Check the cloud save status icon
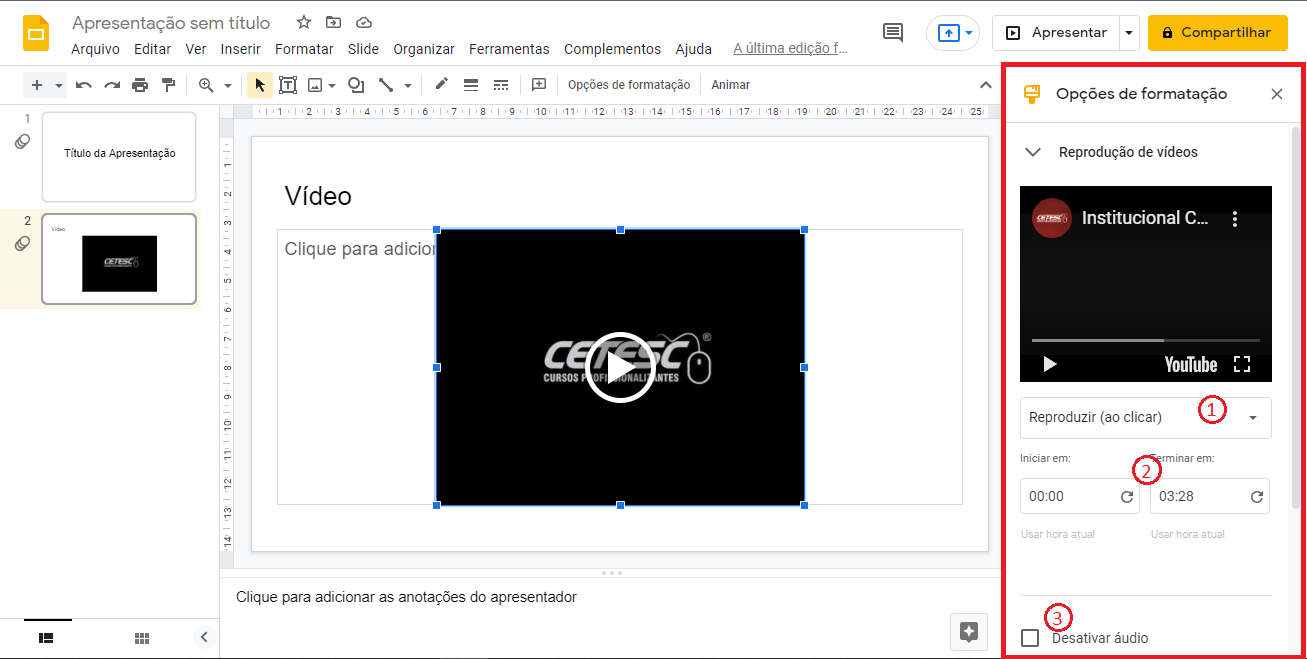Viewport: 1307px width, 659px height. (x=364, y=22)
